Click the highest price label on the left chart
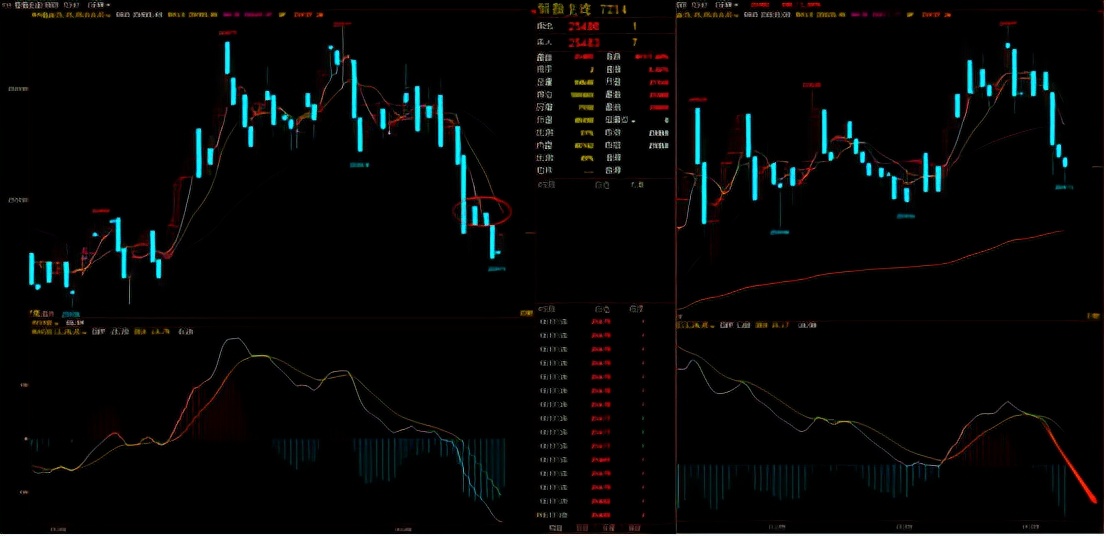Viewport: 1106px width, 536px height. pos(227,33)
